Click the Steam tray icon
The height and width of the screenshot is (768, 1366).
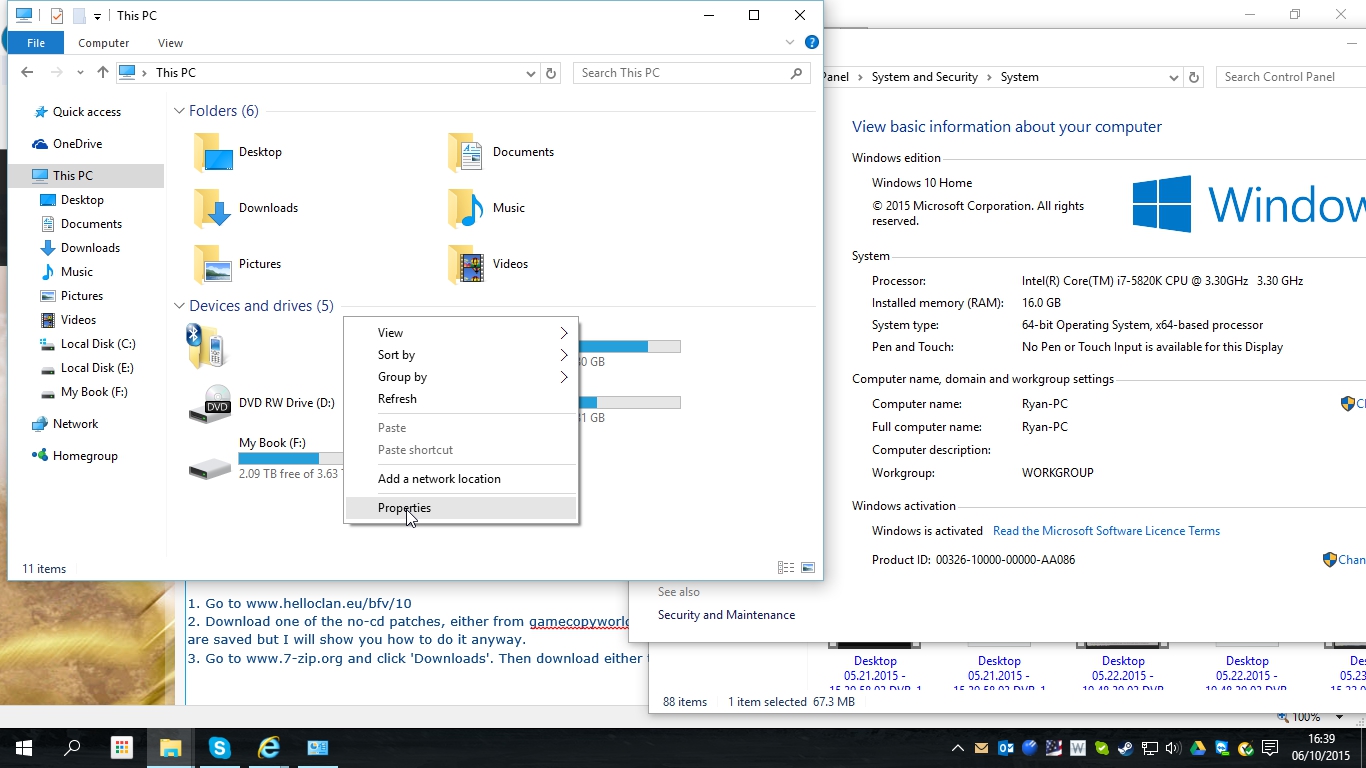pos(1125,748)
